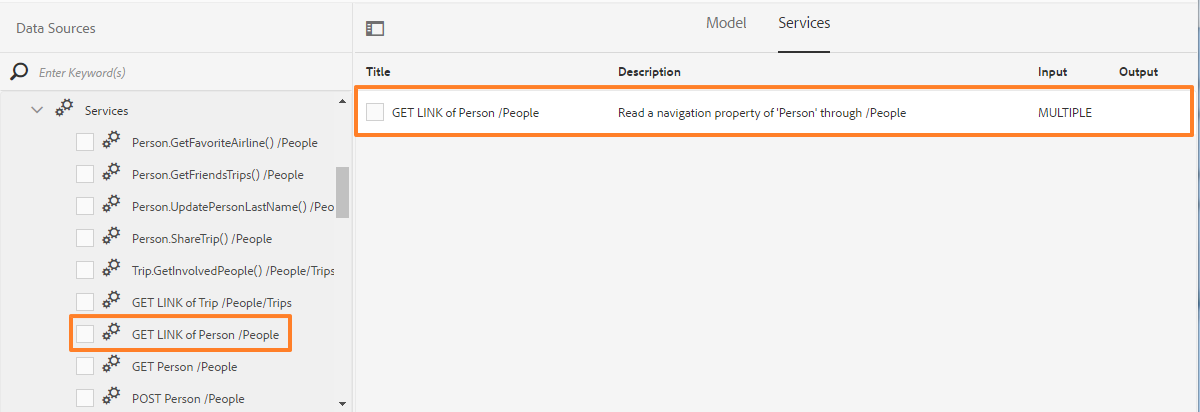
Task: Click gear icon beside POST Person /People
Action: point(111,398)
